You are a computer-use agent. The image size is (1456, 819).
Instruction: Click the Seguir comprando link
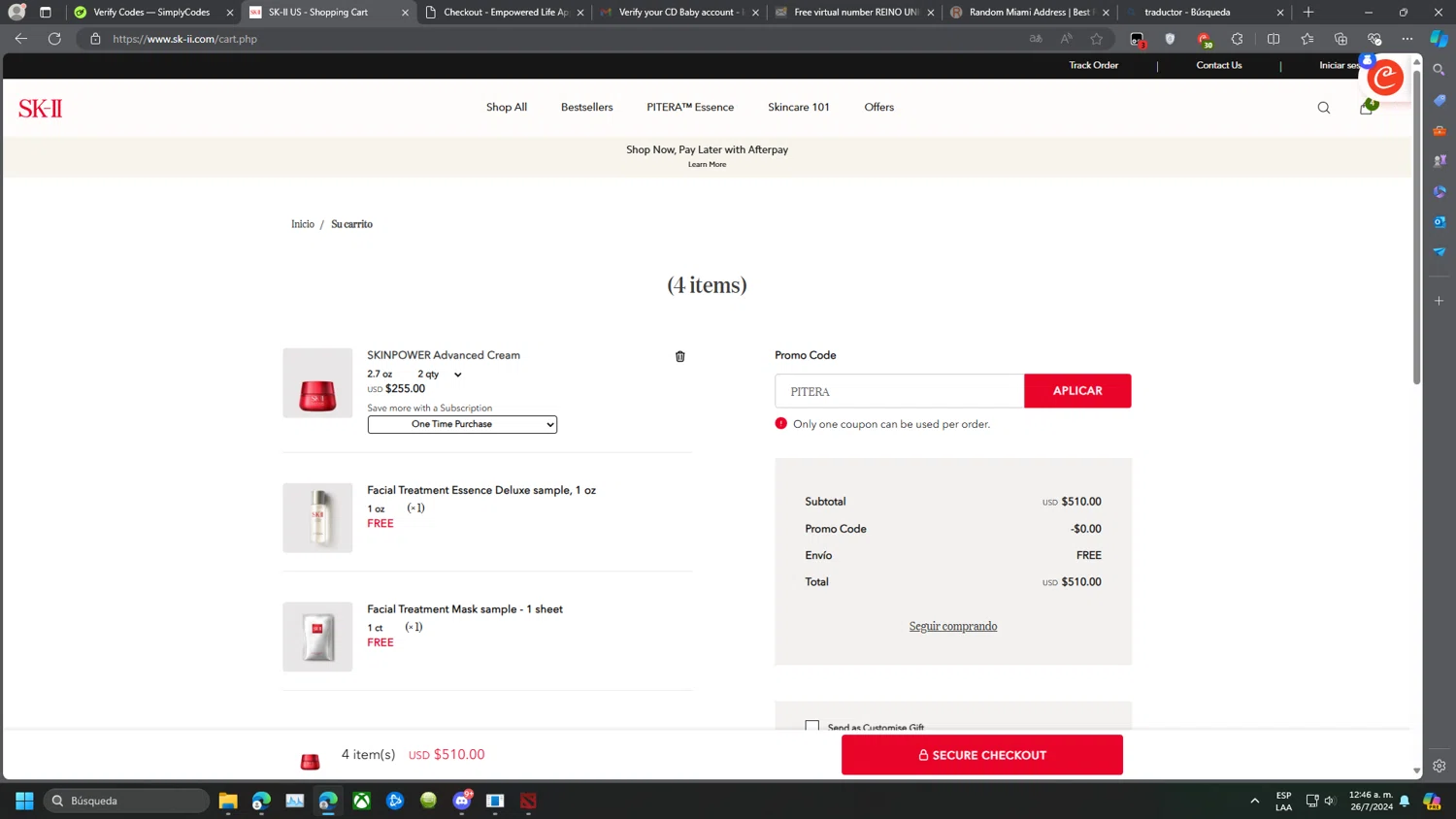[x=953, y=626]
